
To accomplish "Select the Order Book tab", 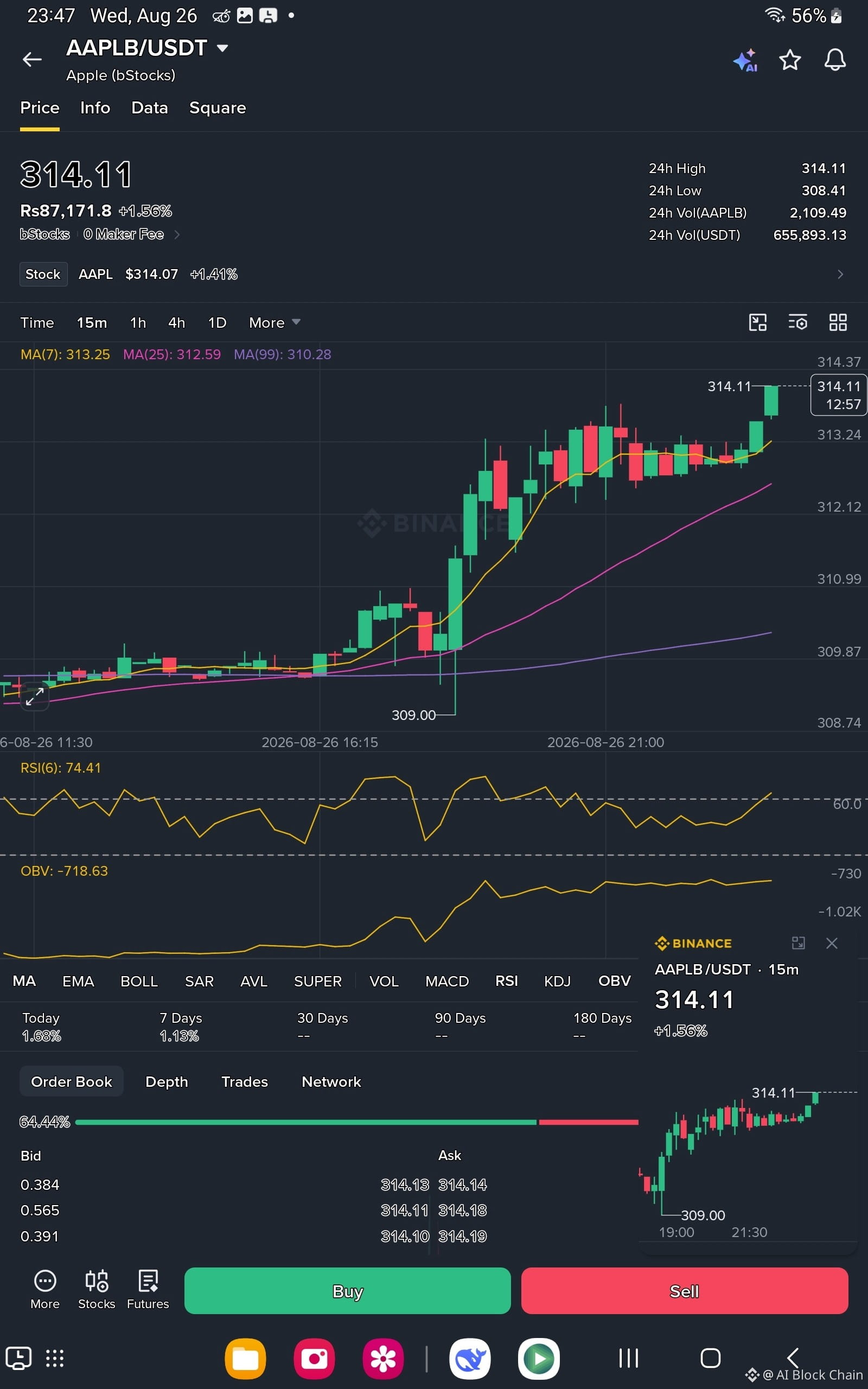I will point(71,1081).
